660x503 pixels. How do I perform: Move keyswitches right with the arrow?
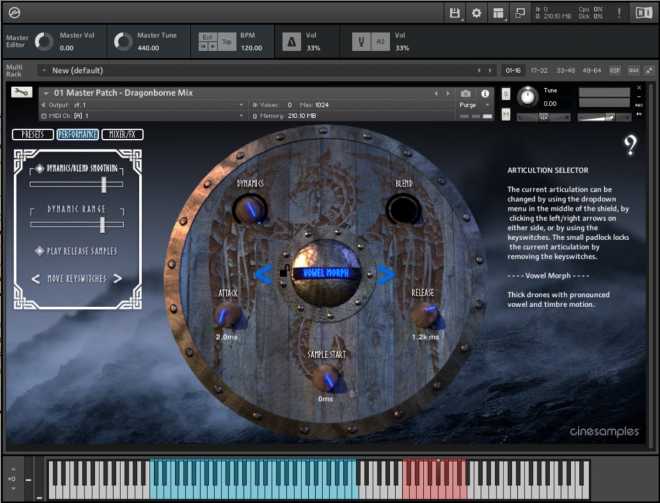(117, 278)
